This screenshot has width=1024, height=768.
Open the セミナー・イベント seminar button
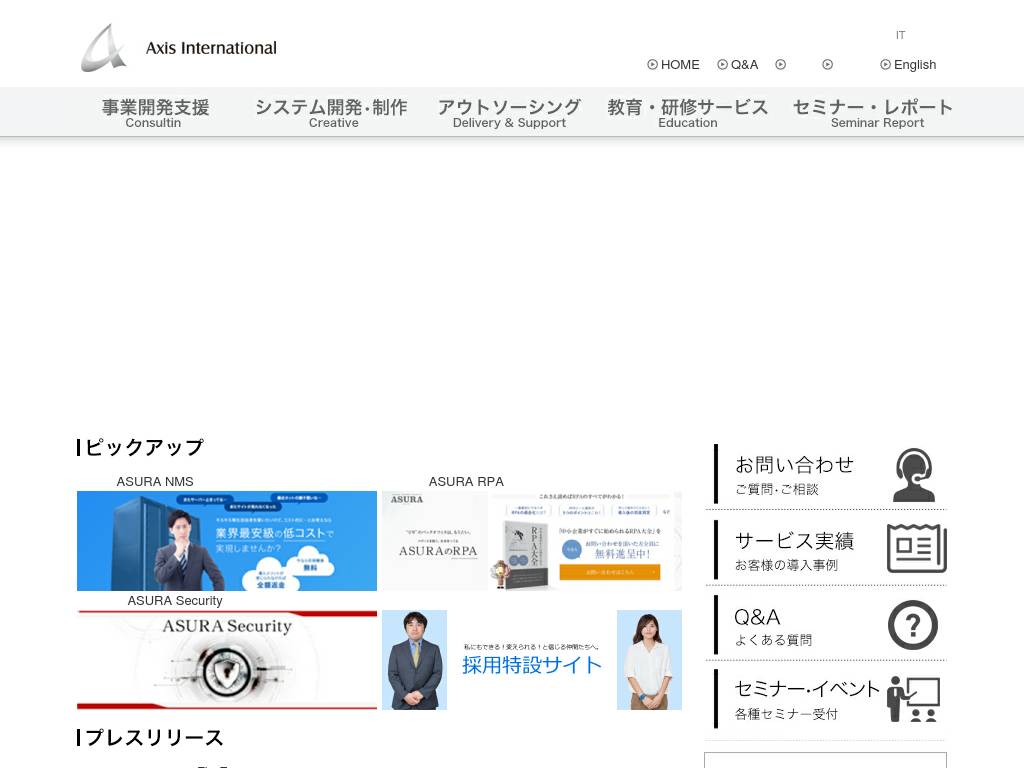(x=826, y=699)
